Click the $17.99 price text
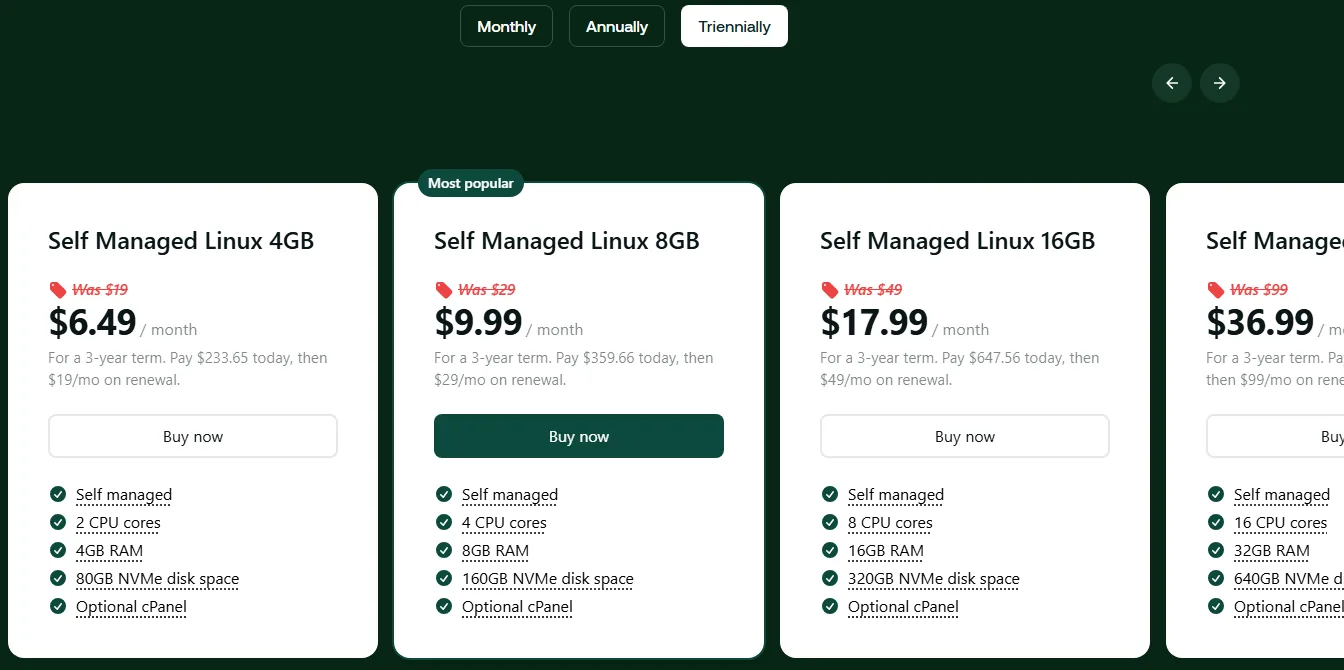Viewport: 1344px width, 670px height. tap(874, 322)
